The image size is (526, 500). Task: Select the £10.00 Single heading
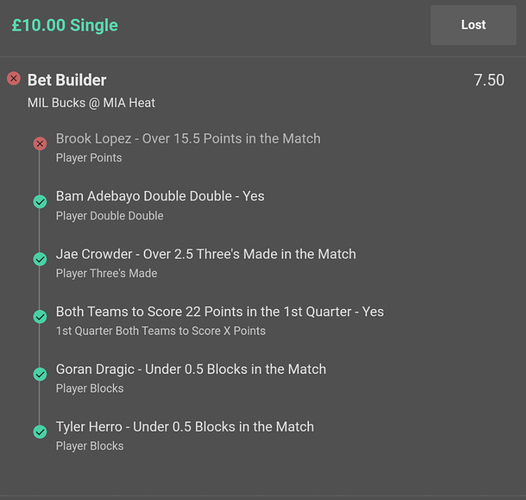65,26
